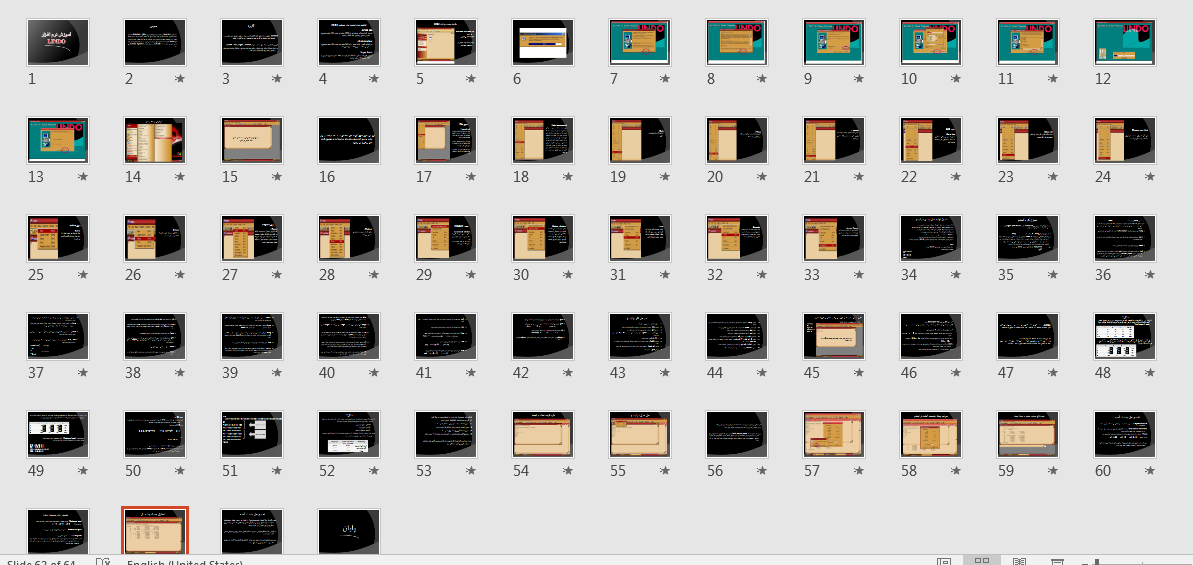Select the slide 1 title thumbnail
The image size is (1193, 565).
click(x=58, y=43)
